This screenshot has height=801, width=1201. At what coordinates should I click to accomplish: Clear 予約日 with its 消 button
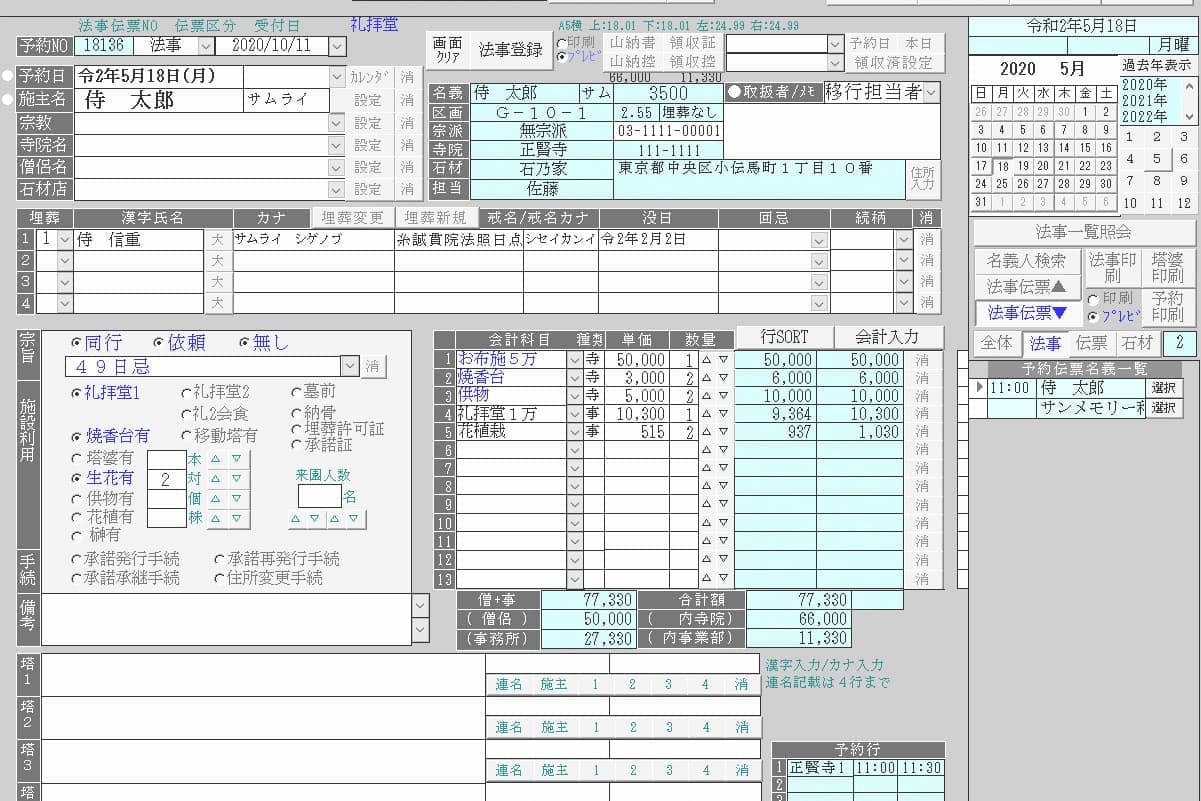[x=407, y=76]
